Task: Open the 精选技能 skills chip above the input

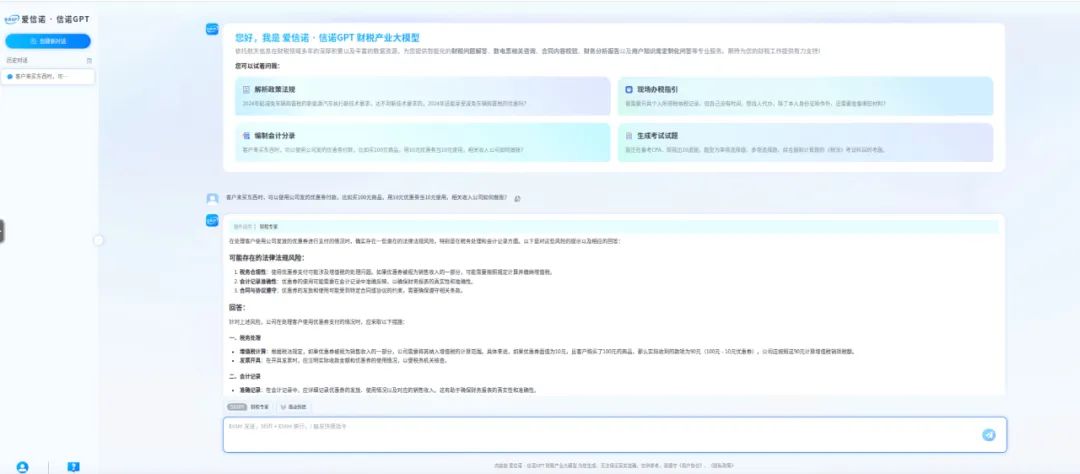Action: (x=293, y=407)
